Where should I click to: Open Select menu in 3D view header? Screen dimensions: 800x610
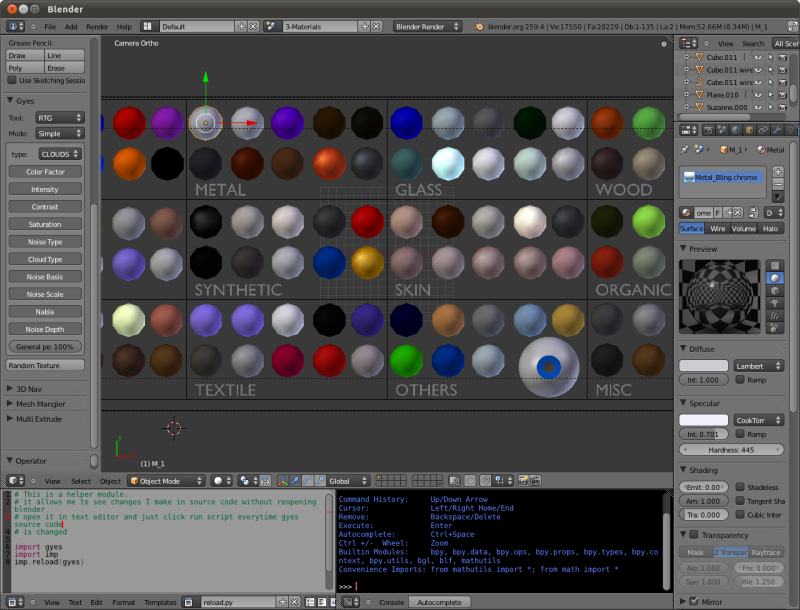81,481
